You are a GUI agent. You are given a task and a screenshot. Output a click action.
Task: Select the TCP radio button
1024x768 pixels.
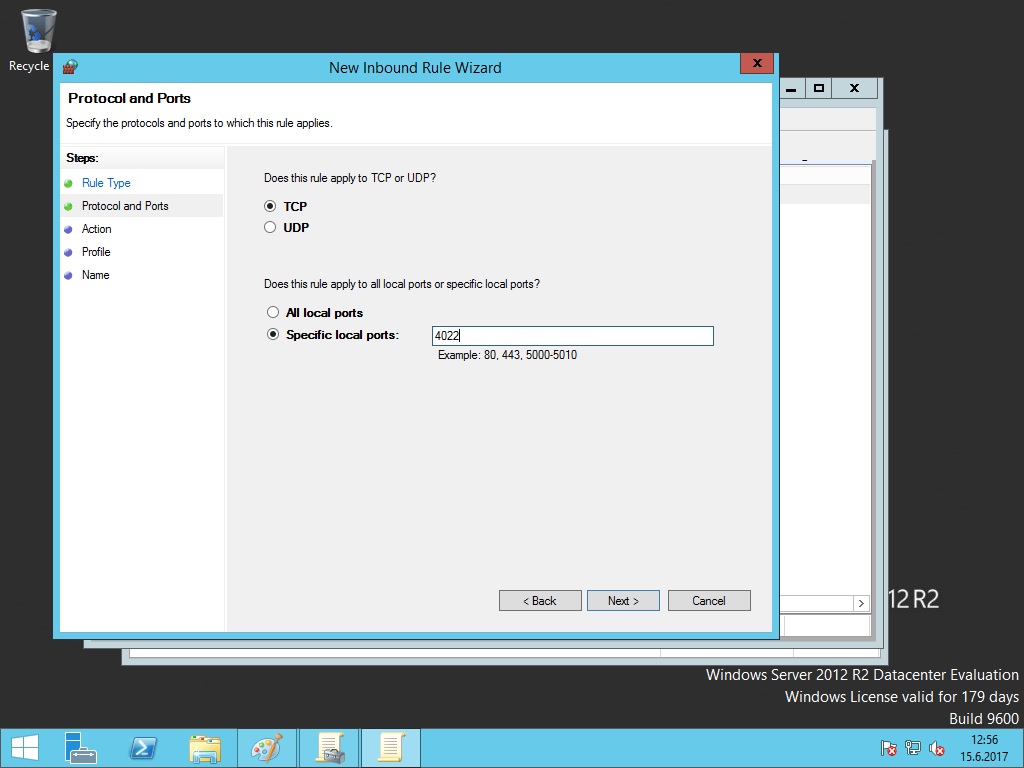point(270,206)
